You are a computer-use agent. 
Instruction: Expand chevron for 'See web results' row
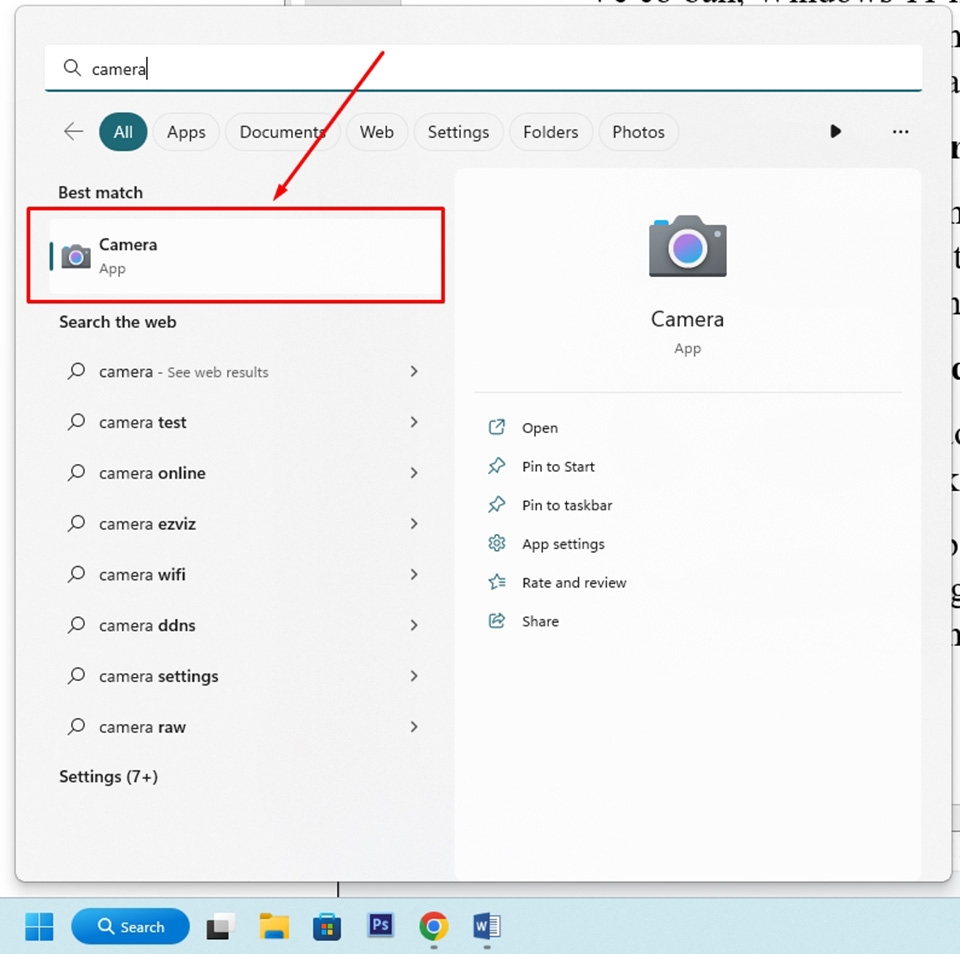(414, 371)
